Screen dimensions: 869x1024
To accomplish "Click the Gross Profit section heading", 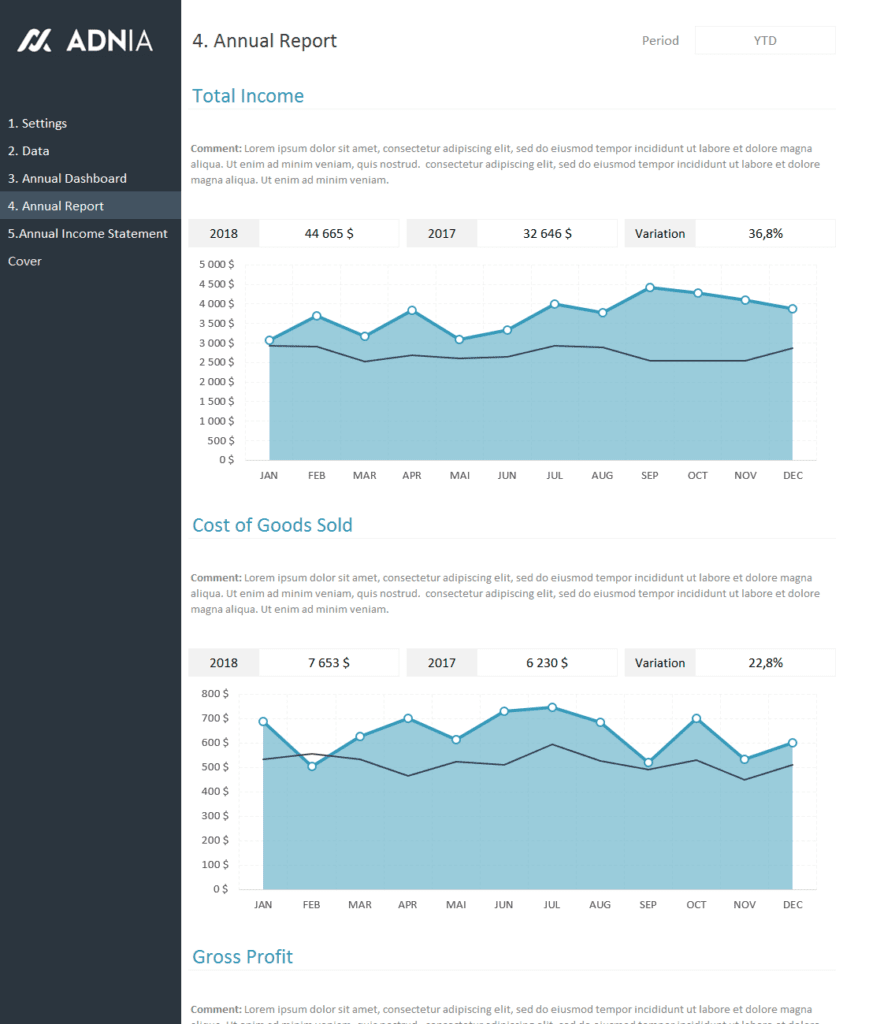I will pyautogui.click(x=242, y=957).
